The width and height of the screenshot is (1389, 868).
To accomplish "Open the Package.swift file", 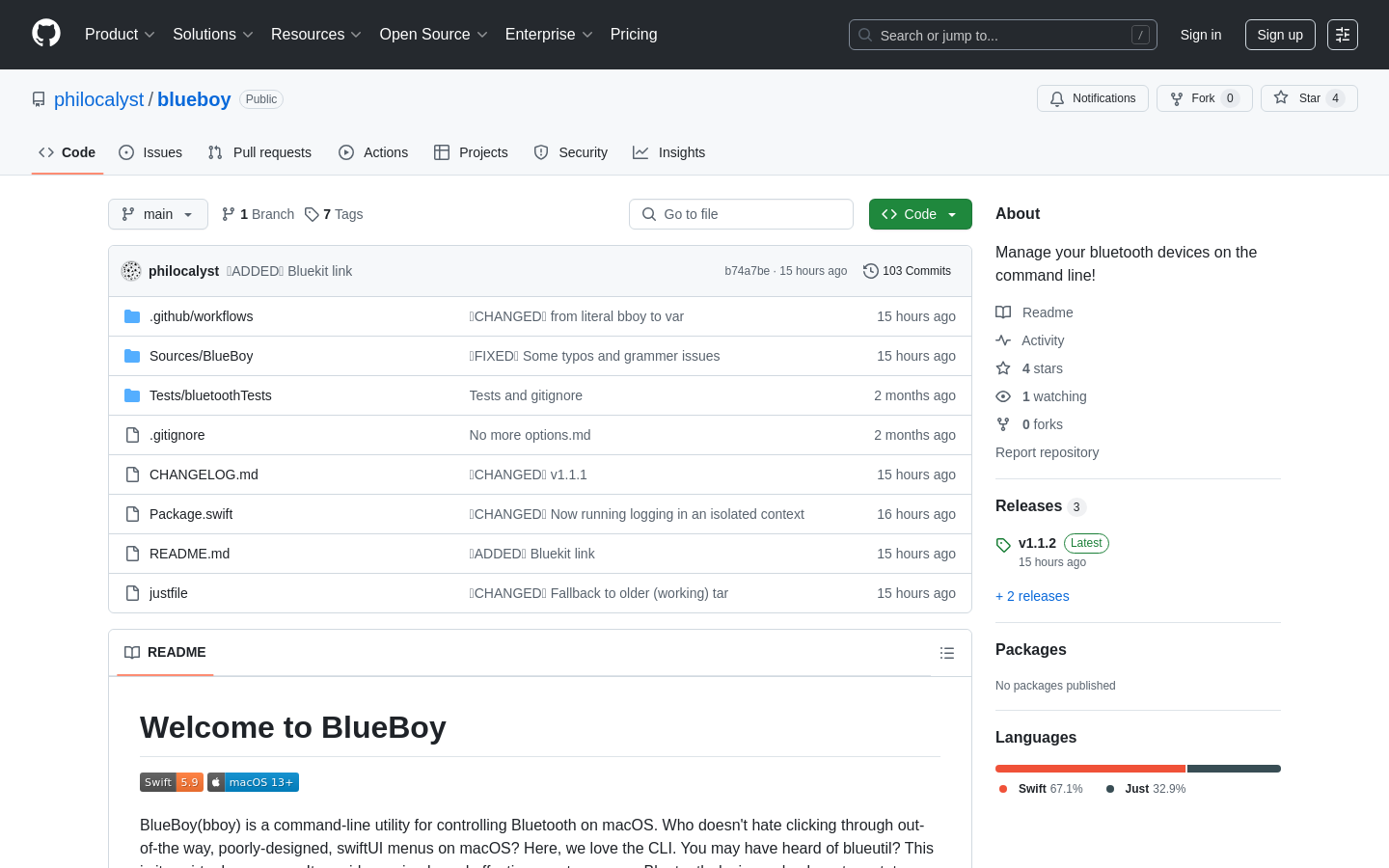I will 191,514.
